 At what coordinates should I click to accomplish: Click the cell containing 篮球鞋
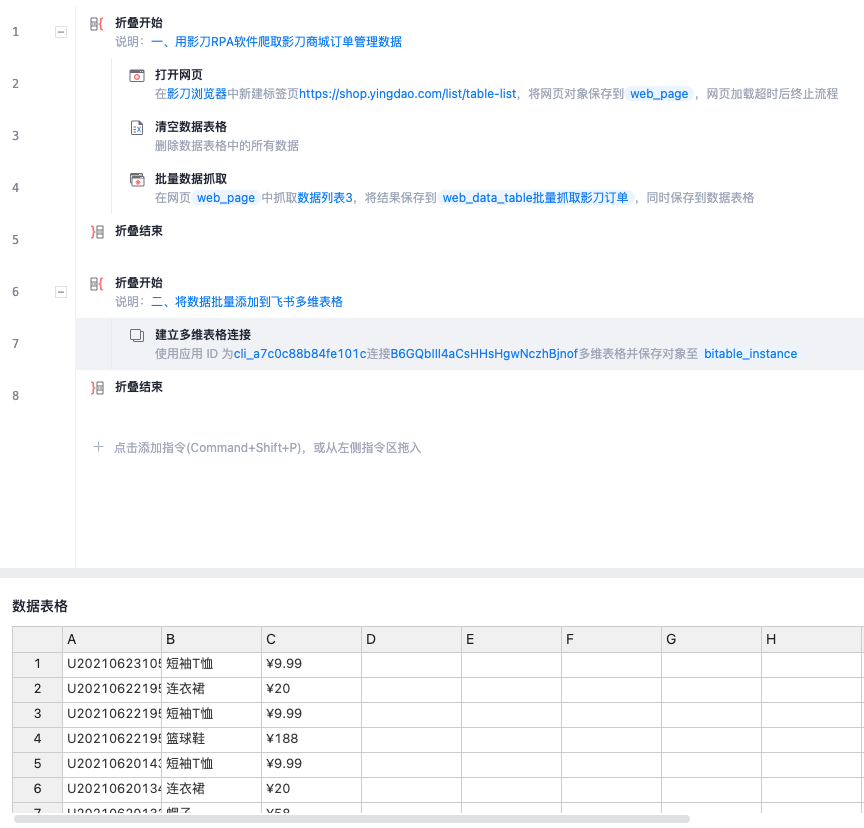click(211, 739)
